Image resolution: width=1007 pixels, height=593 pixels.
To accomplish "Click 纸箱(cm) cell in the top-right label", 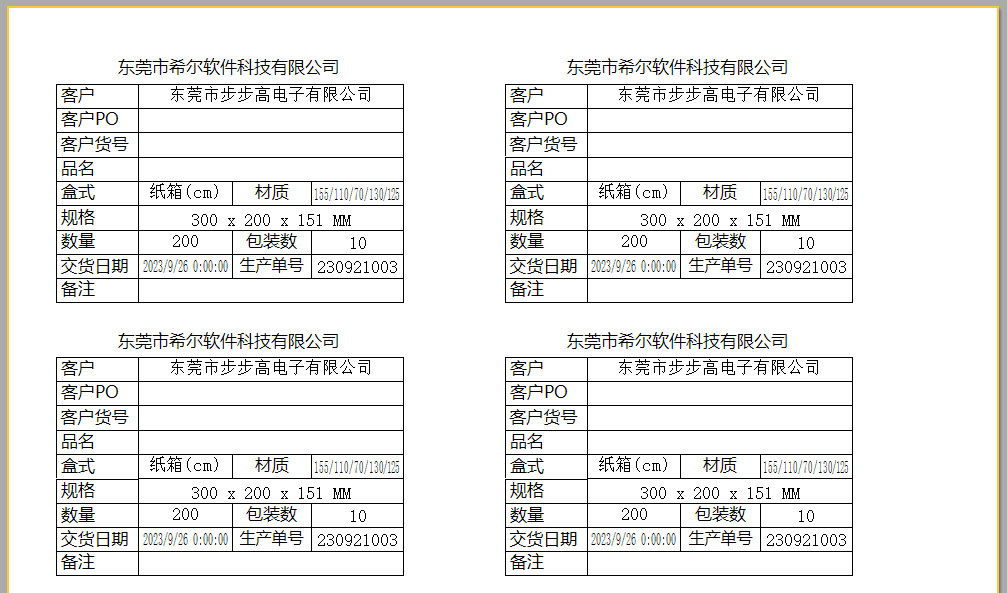I will (x=634, y=192).
